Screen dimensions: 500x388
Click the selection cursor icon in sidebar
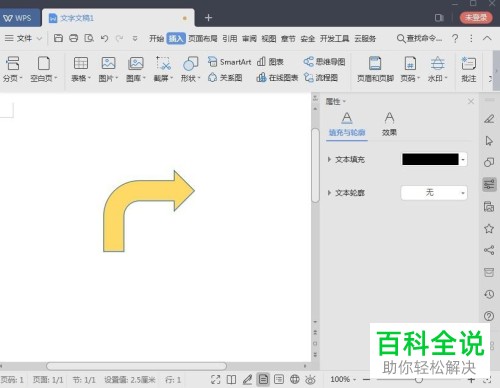coord(489,141)
